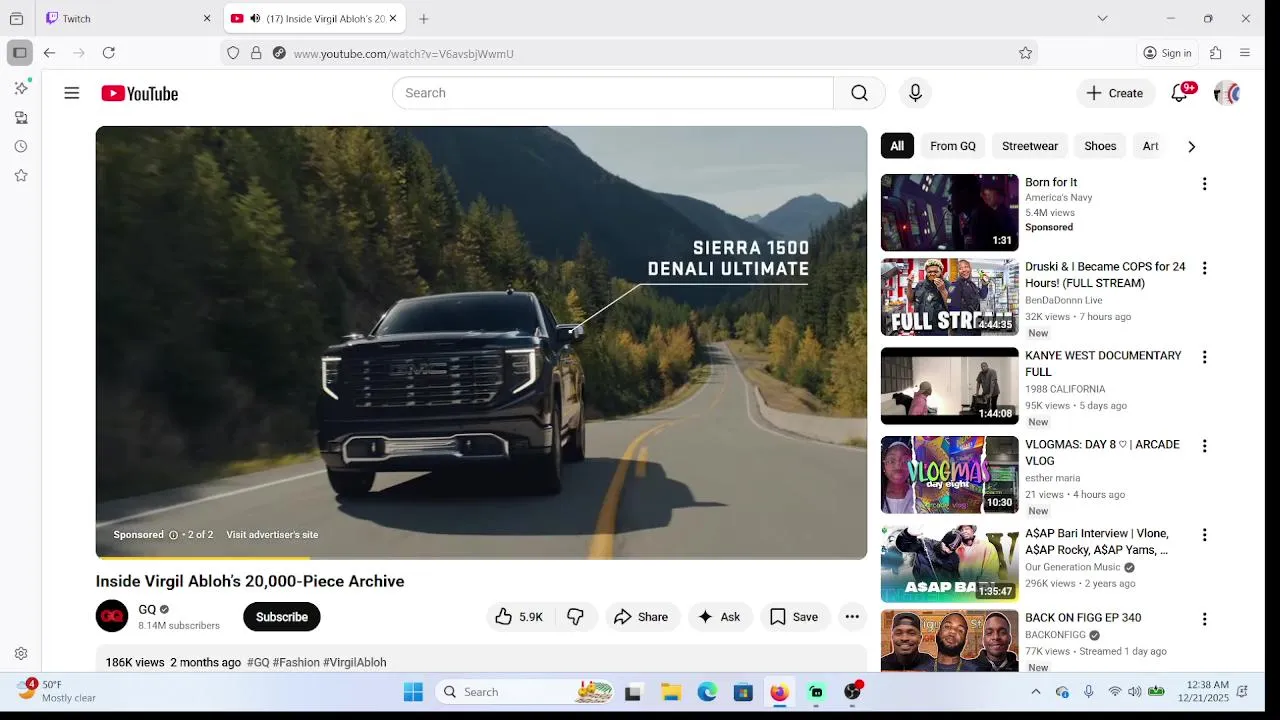Click the Share button
Image resolution: width=1280 pixels, height=720 pixels.
pos(642,617)
